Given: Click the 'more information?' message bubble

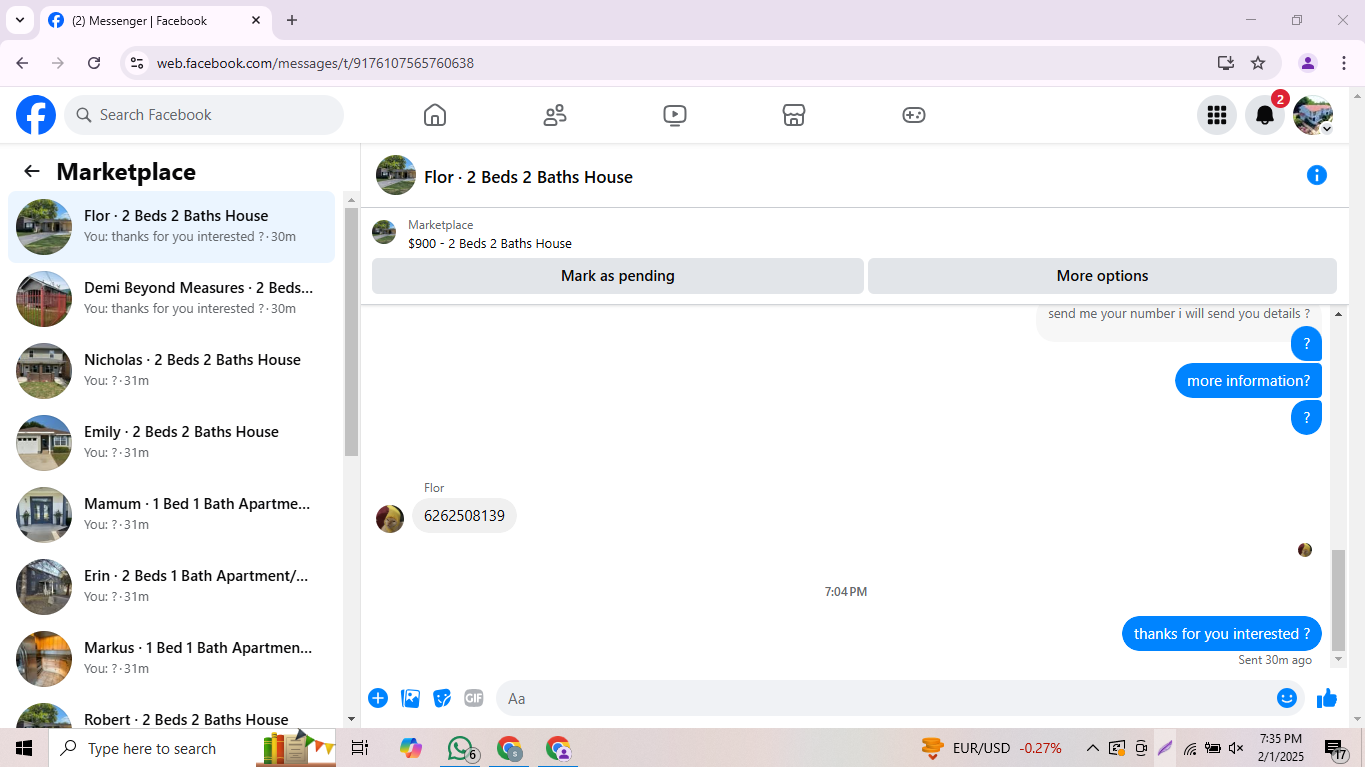Looking at the screenshot, I should [x=1248, y=380].
